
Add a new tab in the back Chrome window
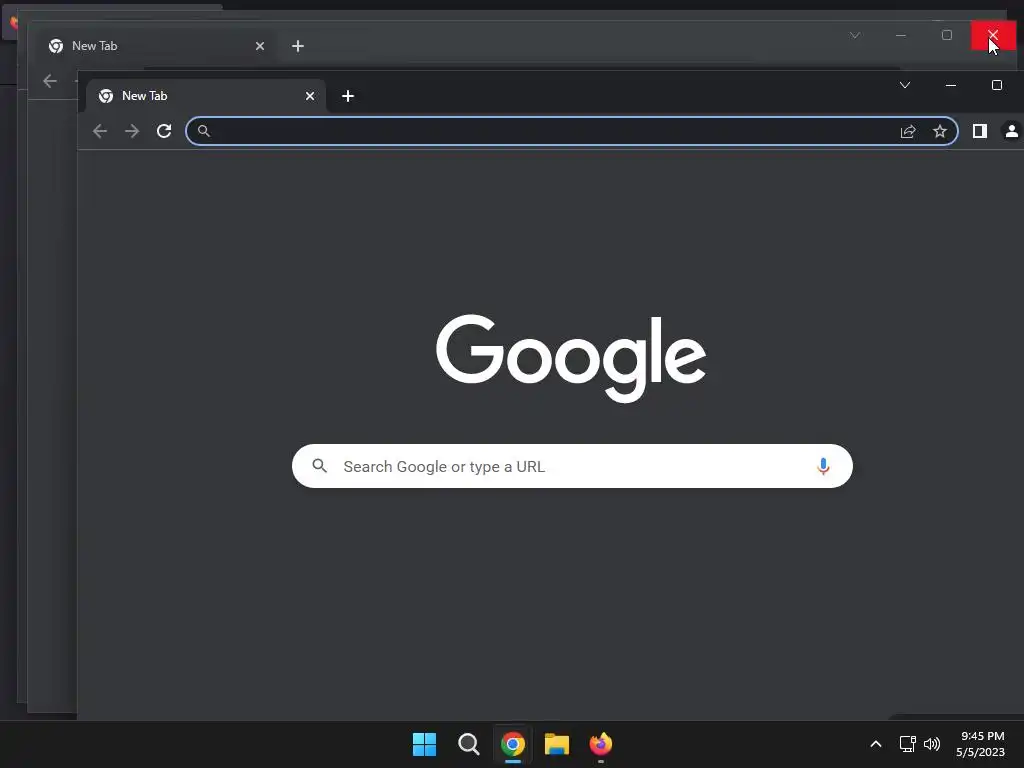point(298,46)
